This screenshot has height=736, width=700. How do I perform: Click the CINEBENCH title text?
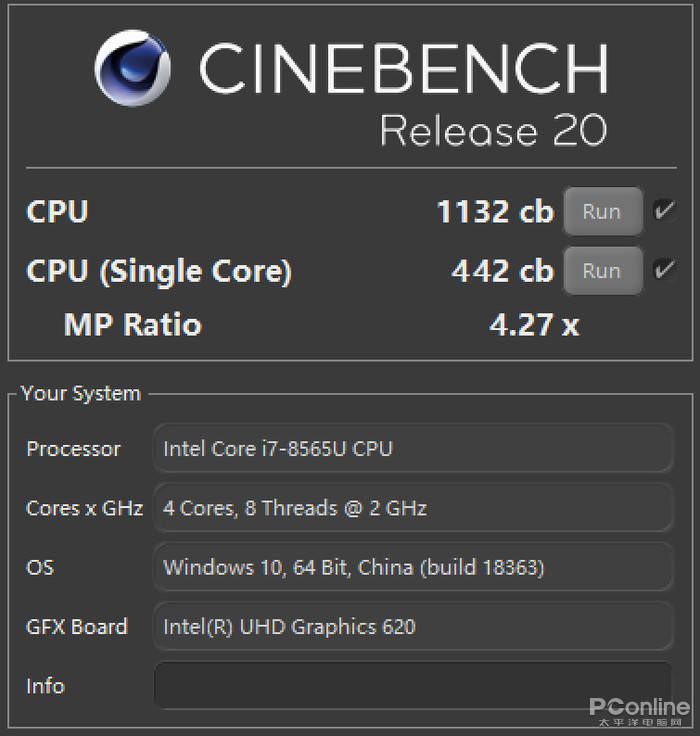click(402, 68)
